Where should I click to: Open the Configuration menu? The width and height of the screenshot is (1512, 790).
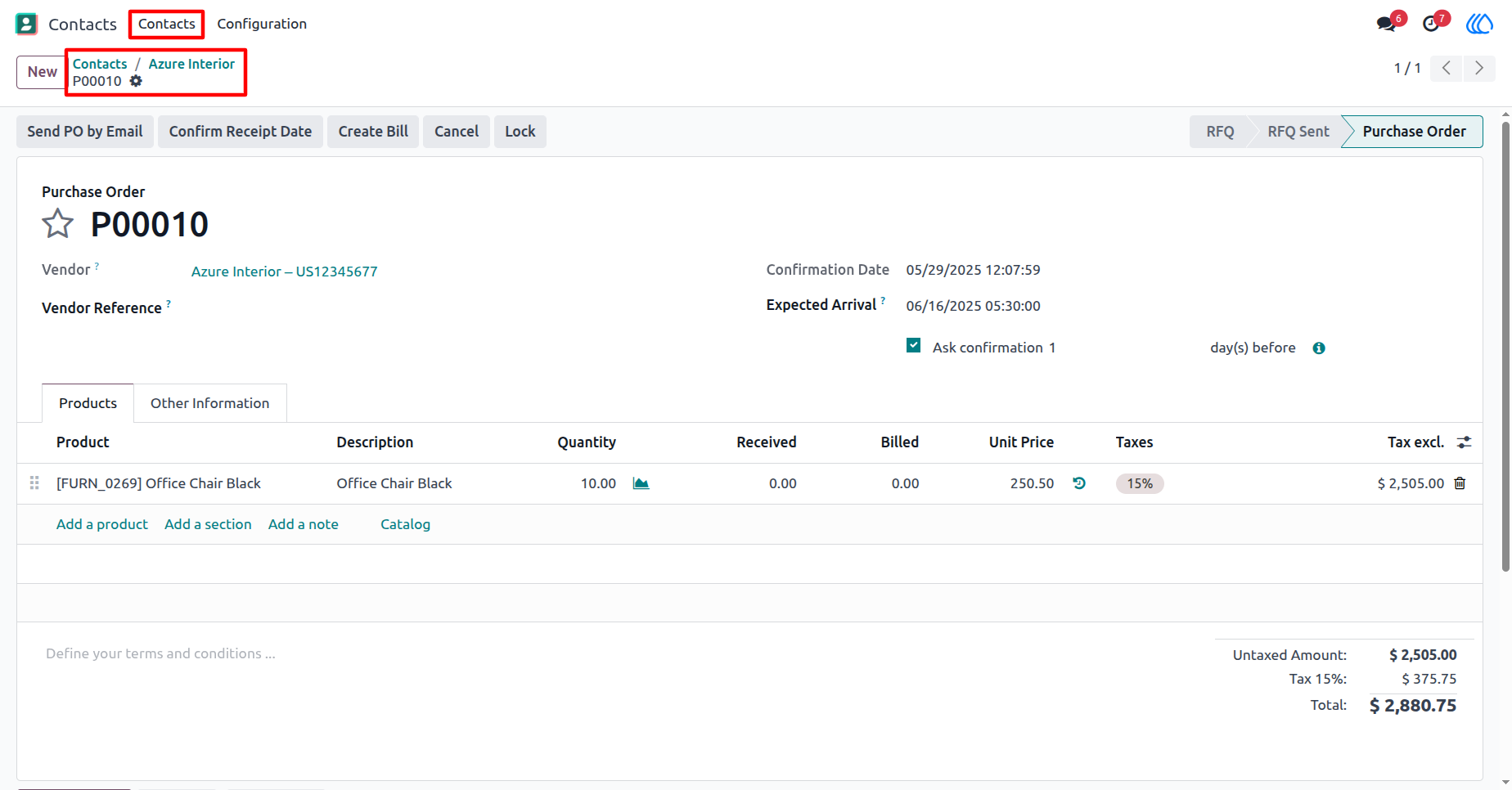(x=262, y=24)
